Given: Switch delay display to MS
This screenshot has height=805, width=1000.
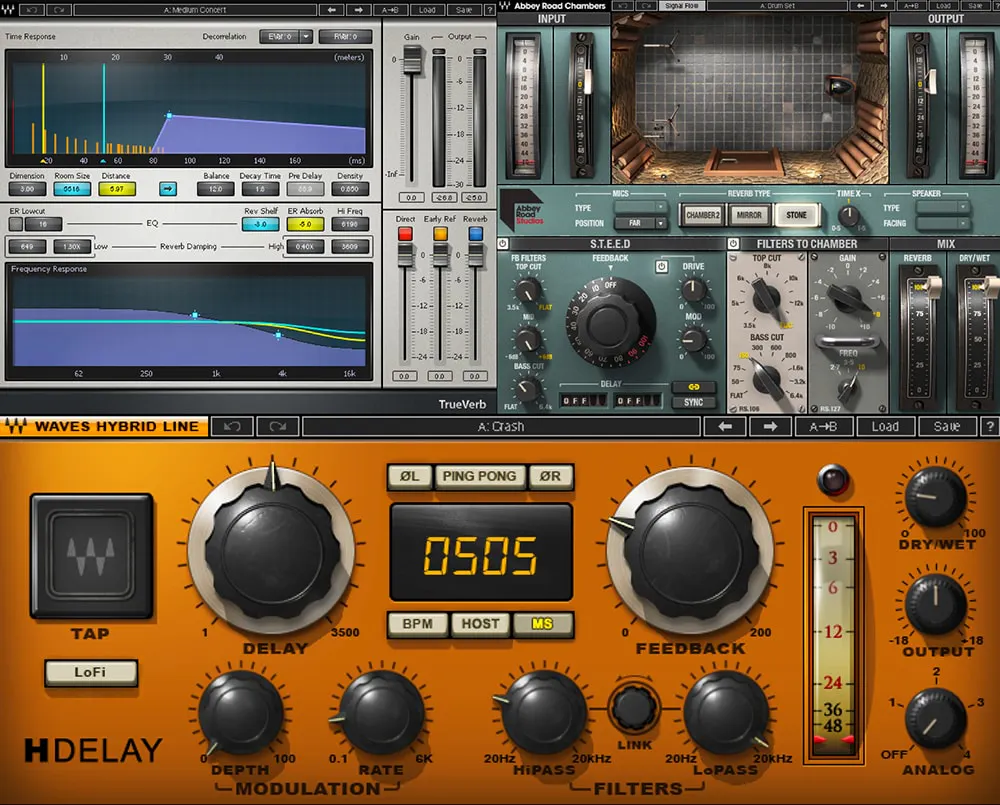Looking at the screenshot, I should [543, 624].
